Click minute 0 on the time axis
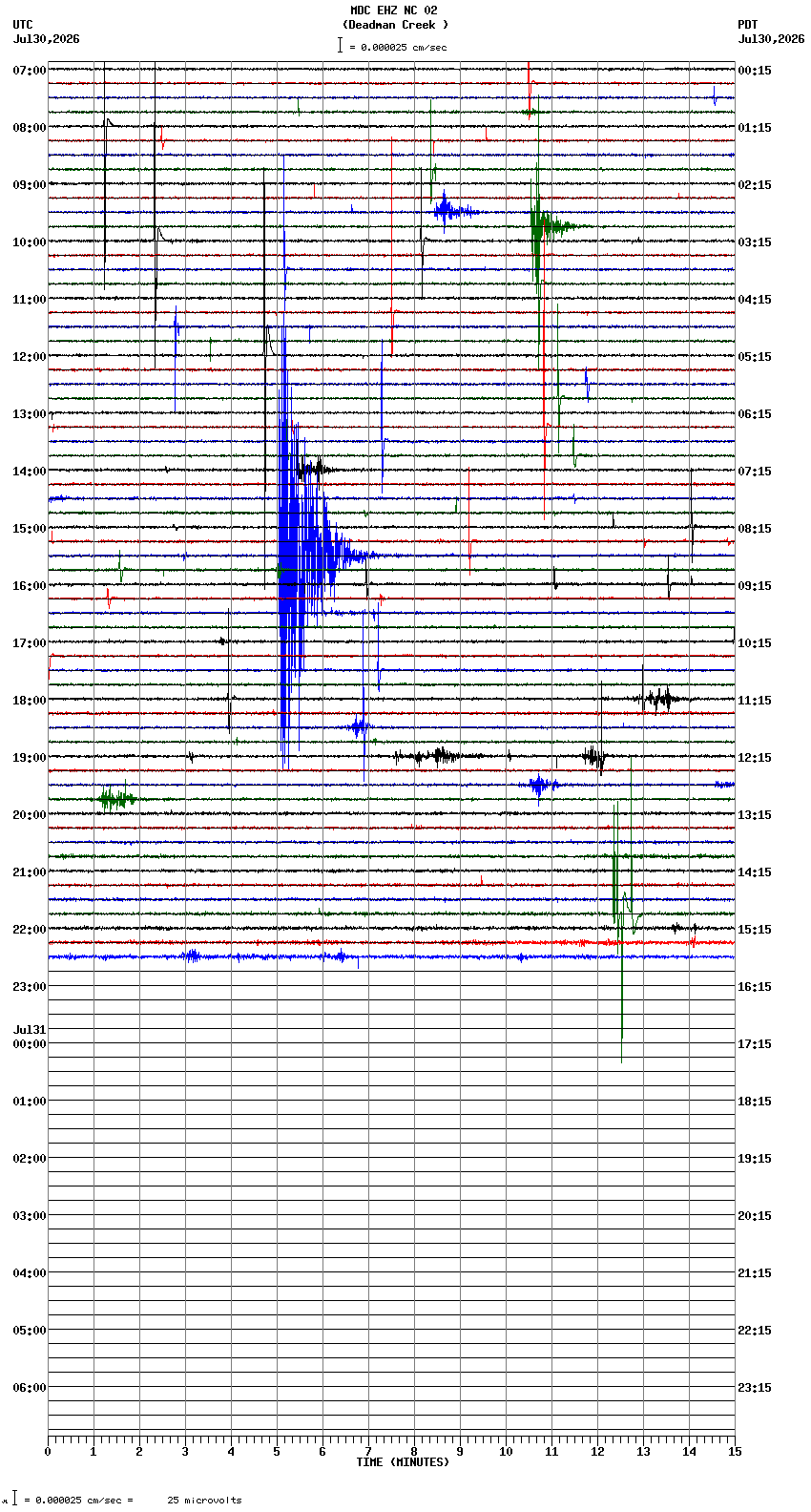Image resolution: width=811 pixels, height=1512 pixels. click(x=48, y=1452)
